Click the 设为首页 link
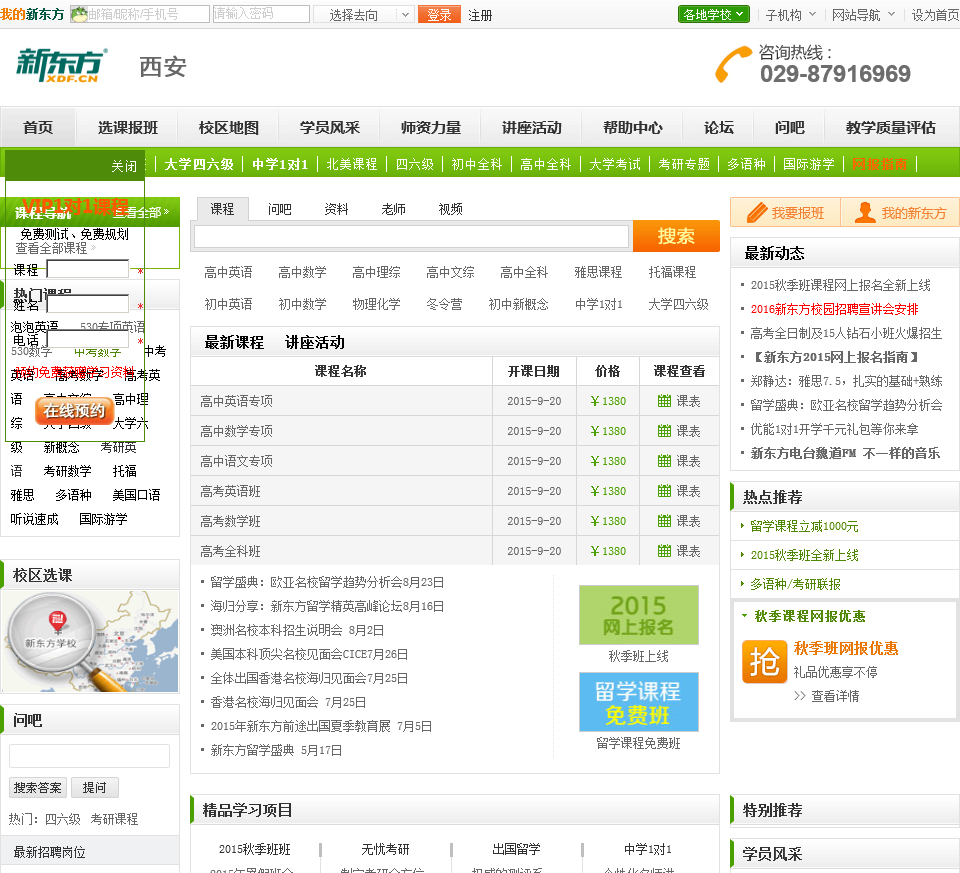960x873 pixels. pyautogui.click(x=935, y=15)
